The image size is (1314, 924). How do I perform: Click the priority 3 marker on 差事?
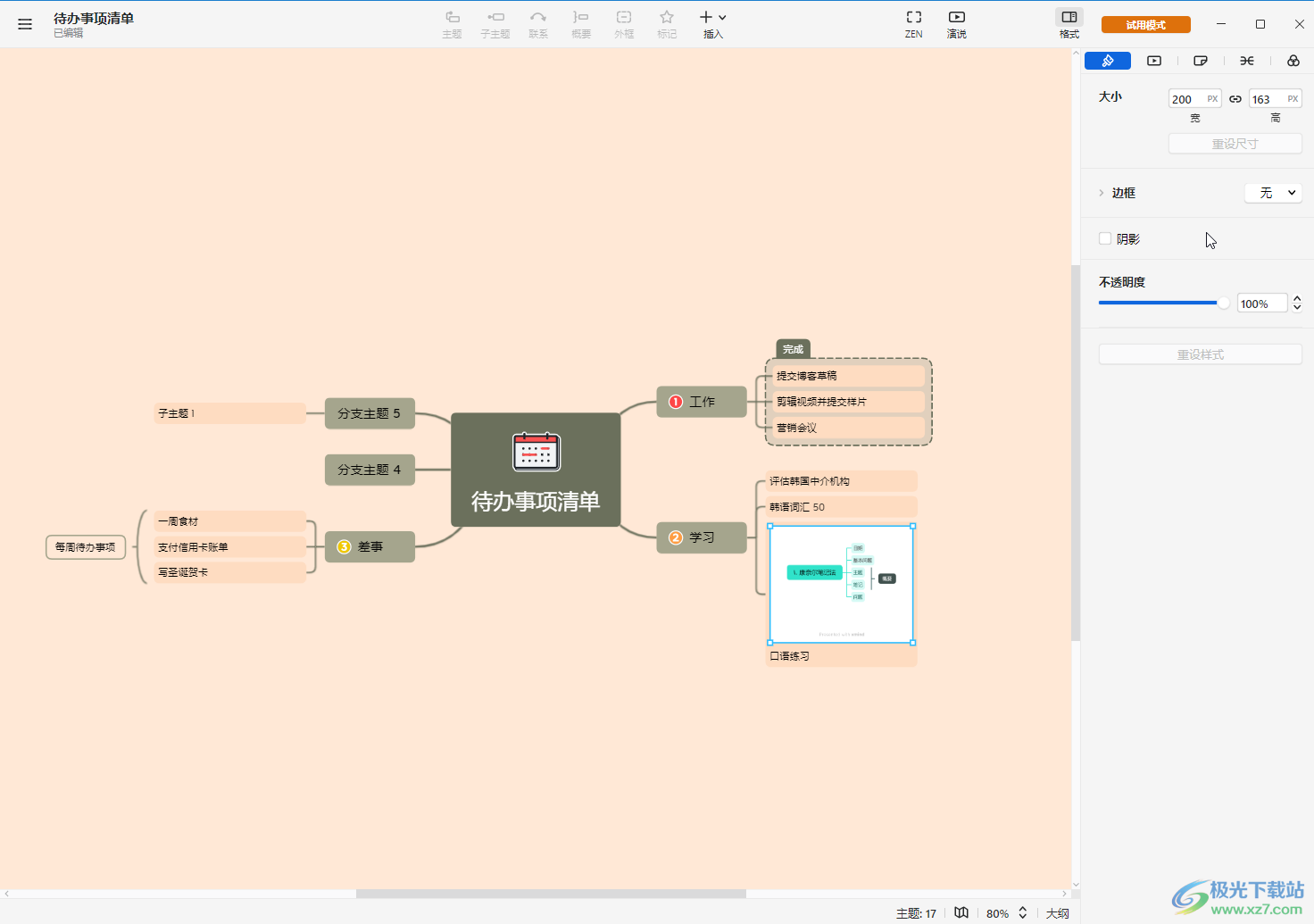[x=344, y=546]
